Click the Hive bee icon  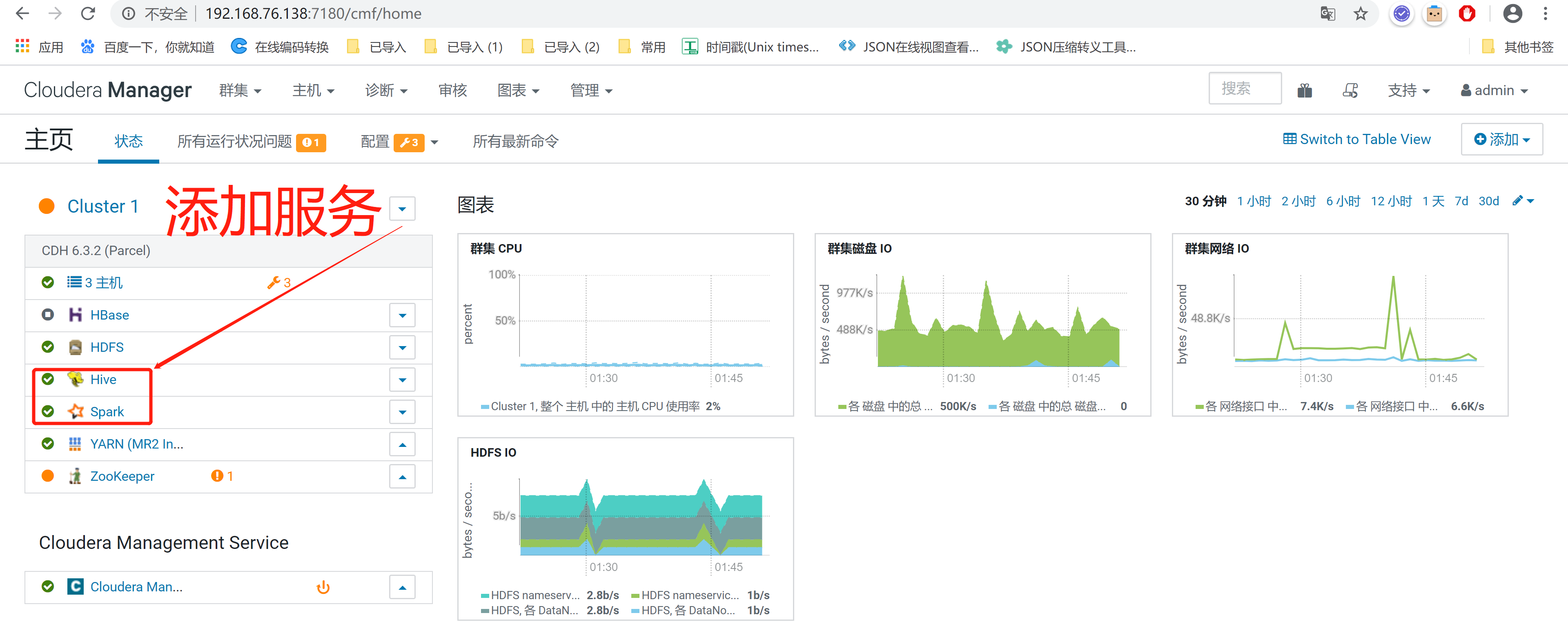(x=76, y=379)
